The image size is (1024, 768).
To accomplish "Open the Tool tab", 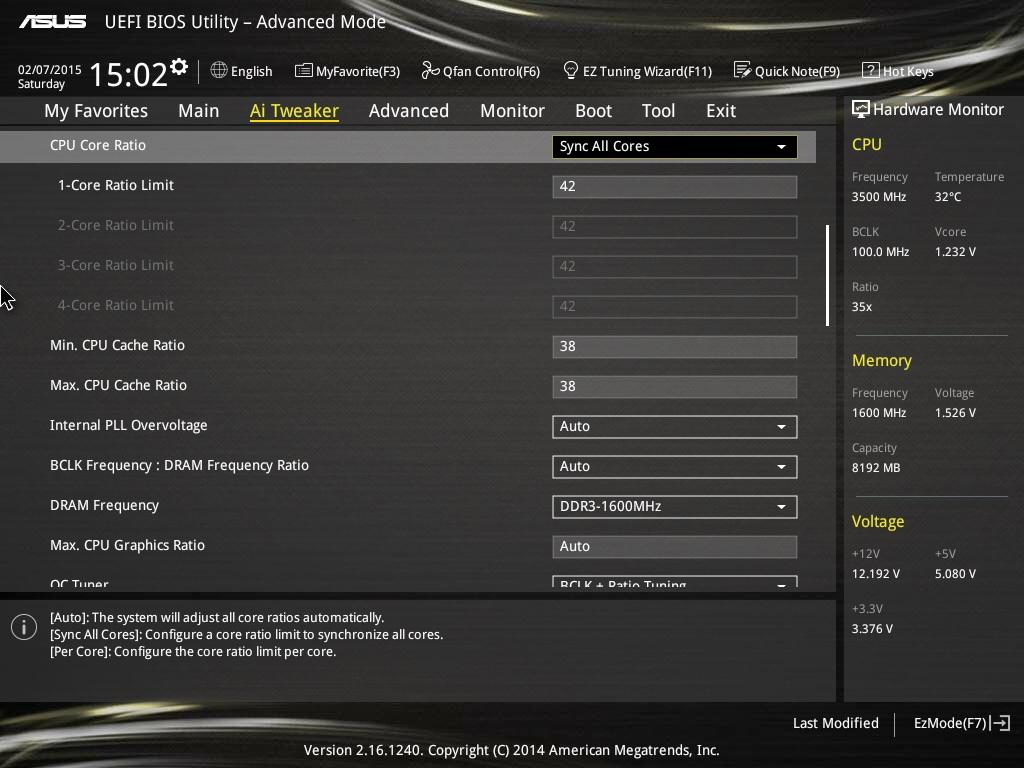I will [x=658, y=111].
